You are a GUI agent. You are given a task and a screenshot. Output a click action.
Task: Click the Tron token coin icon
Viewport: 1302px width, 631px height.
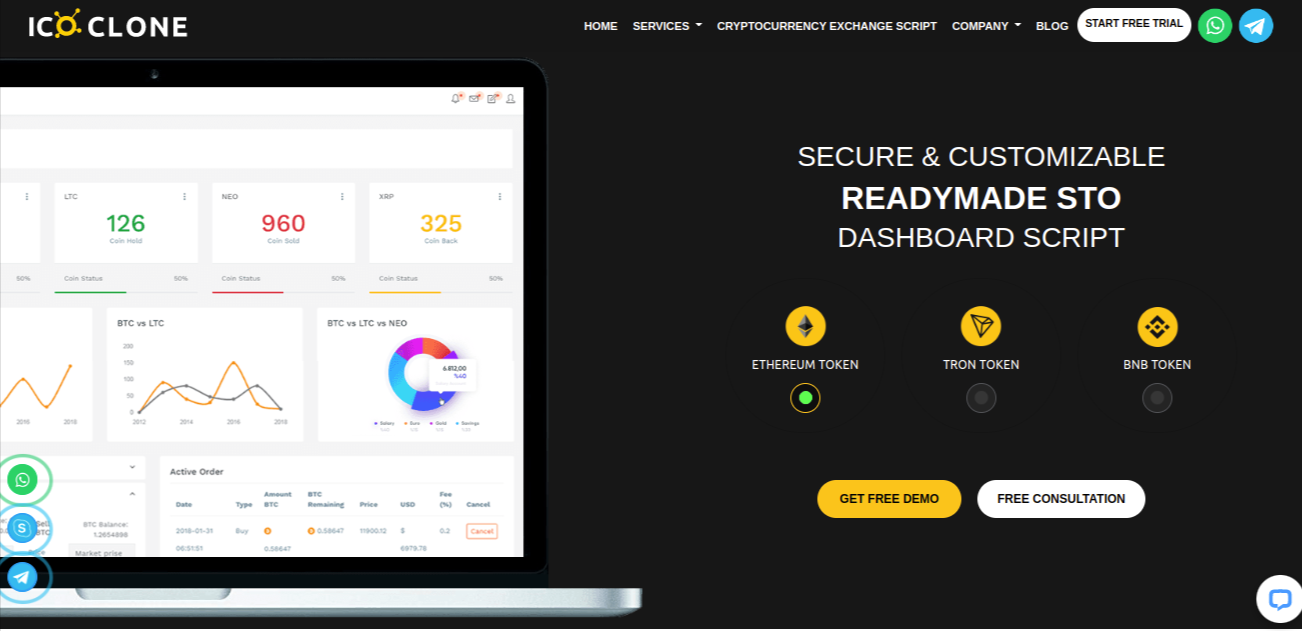pyautogui.click(x=981, y=326)
